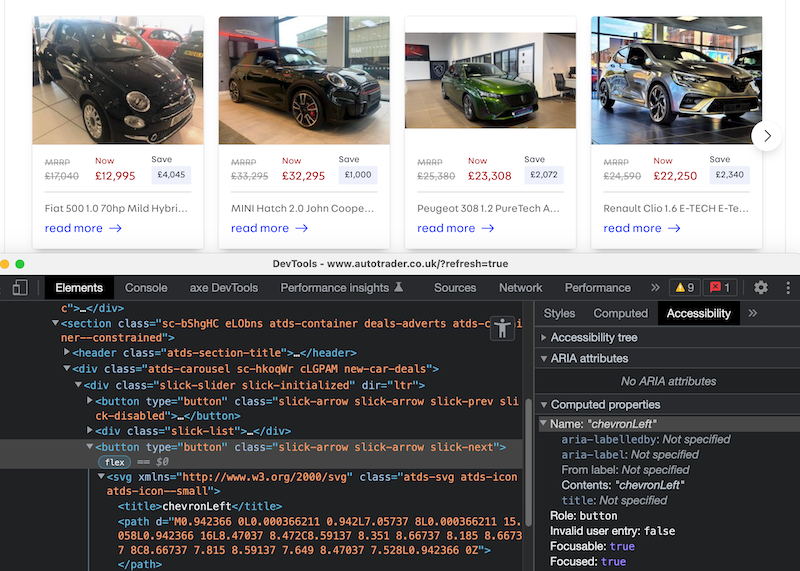Click arrow icon beside Fiat 500 read more
Screen dimensions: 800x571
tap(115, 228)
